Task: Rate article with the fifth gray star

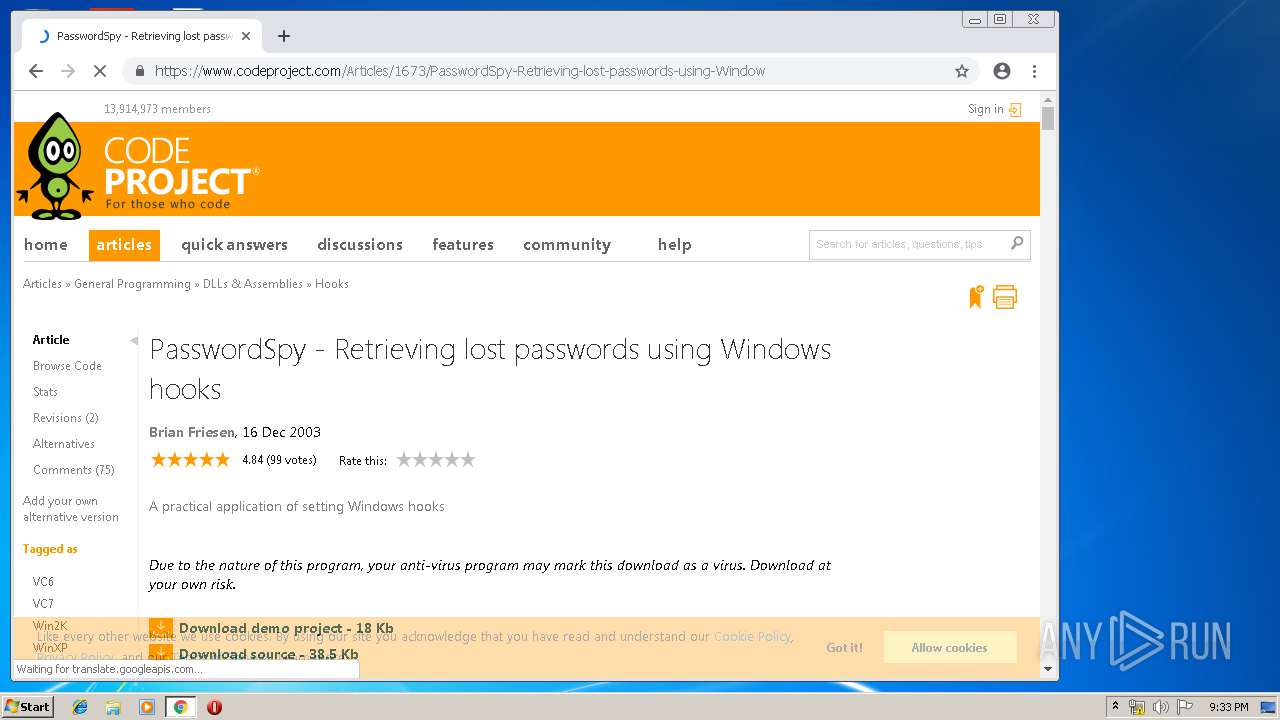Action: [467, 460]
